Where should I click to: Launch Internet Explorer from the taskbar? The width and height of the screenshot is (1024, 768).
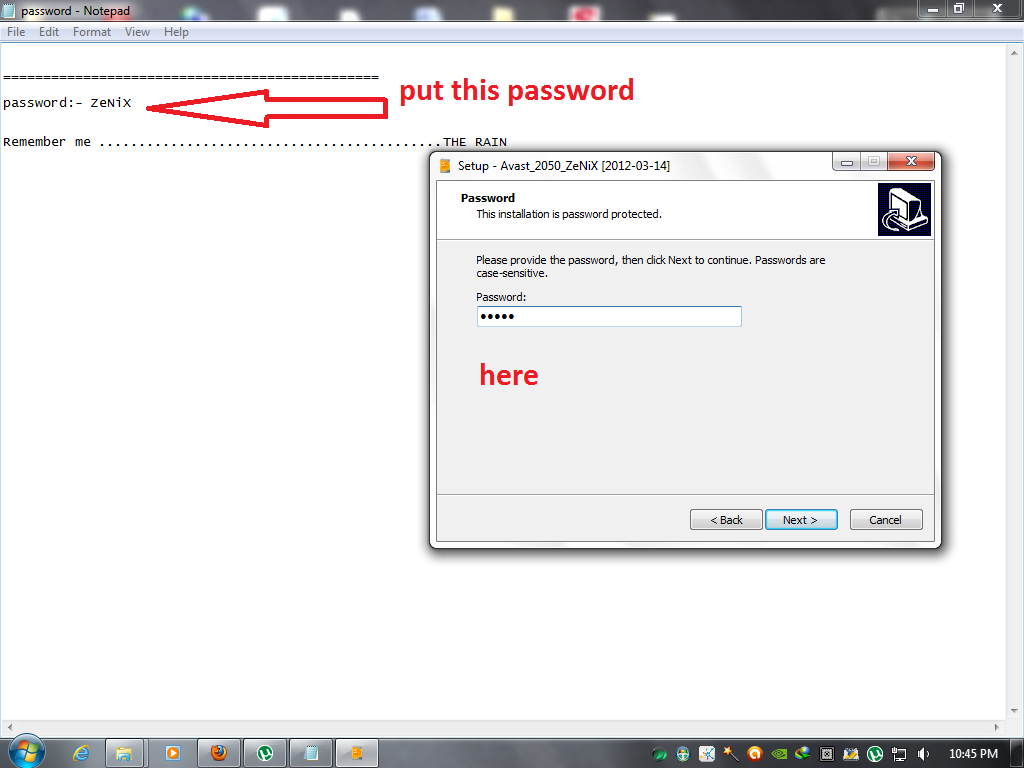point(81,754)
